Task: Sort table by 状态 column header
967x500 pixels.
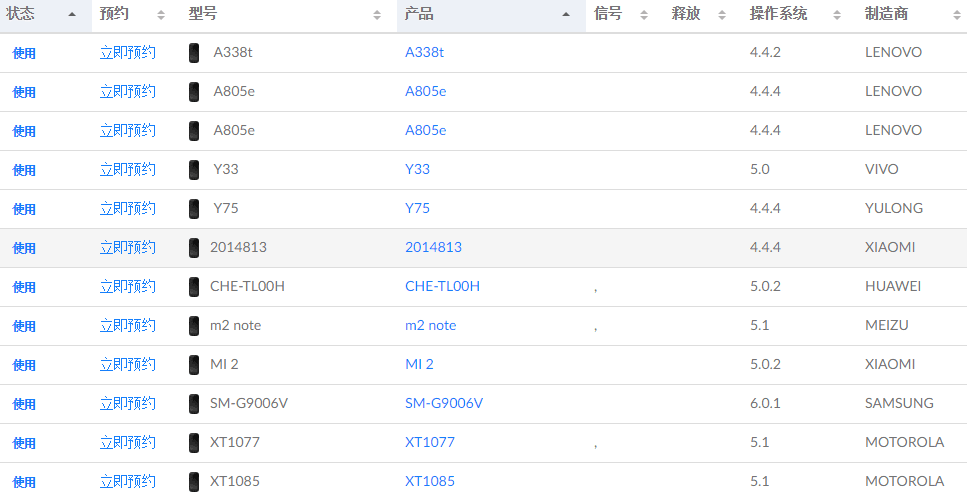Action: [46, 14]
